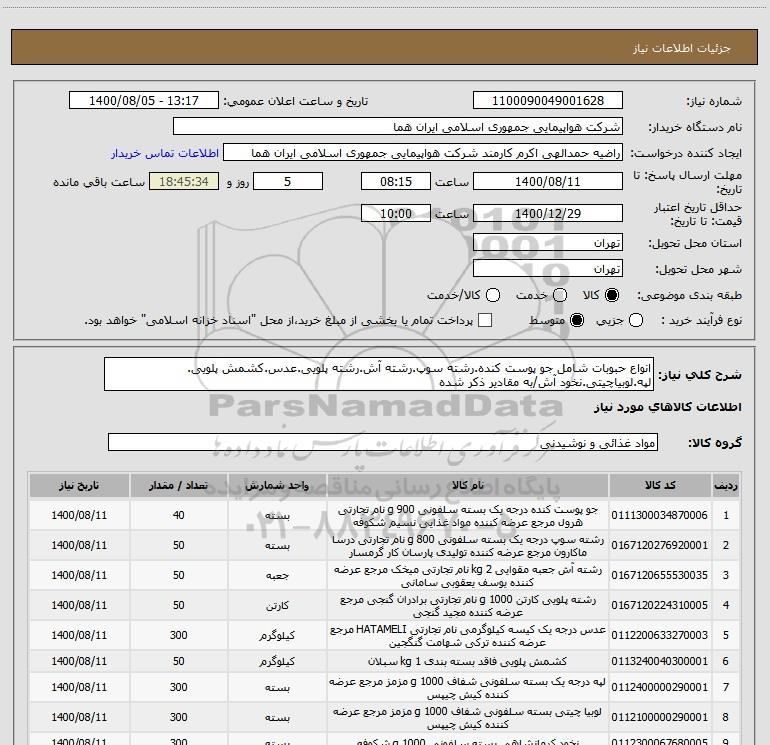The width and height of the screenshot is (770, 745).
Task: Toggle the Islamic treasury payment checkbox
Action: pos(486,320)
